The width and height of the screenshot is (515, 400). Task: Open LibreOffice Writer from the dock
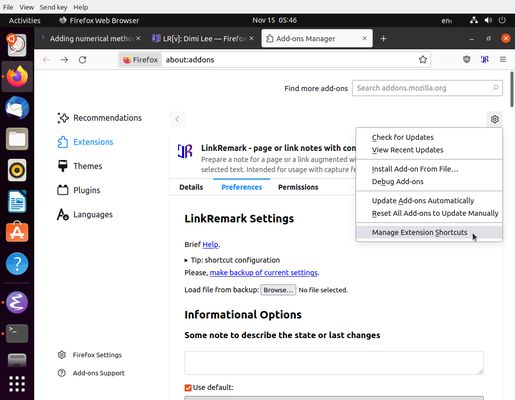[17, 201]
